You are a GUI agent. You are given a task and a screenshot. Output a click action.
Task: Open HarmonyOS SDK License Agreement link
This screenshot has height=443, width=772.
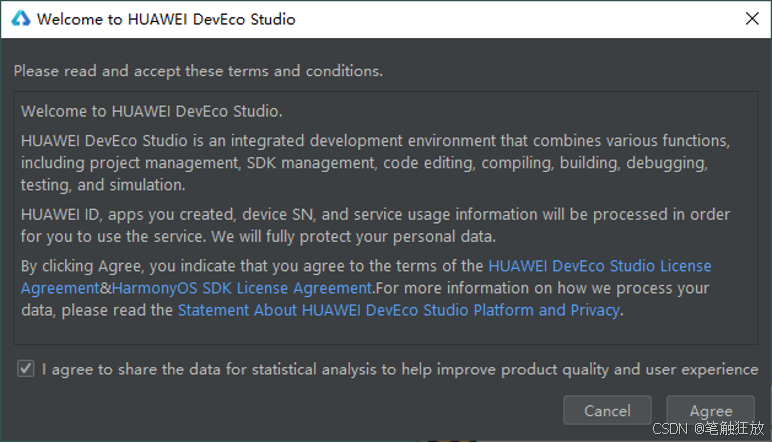tap(242, 288)
